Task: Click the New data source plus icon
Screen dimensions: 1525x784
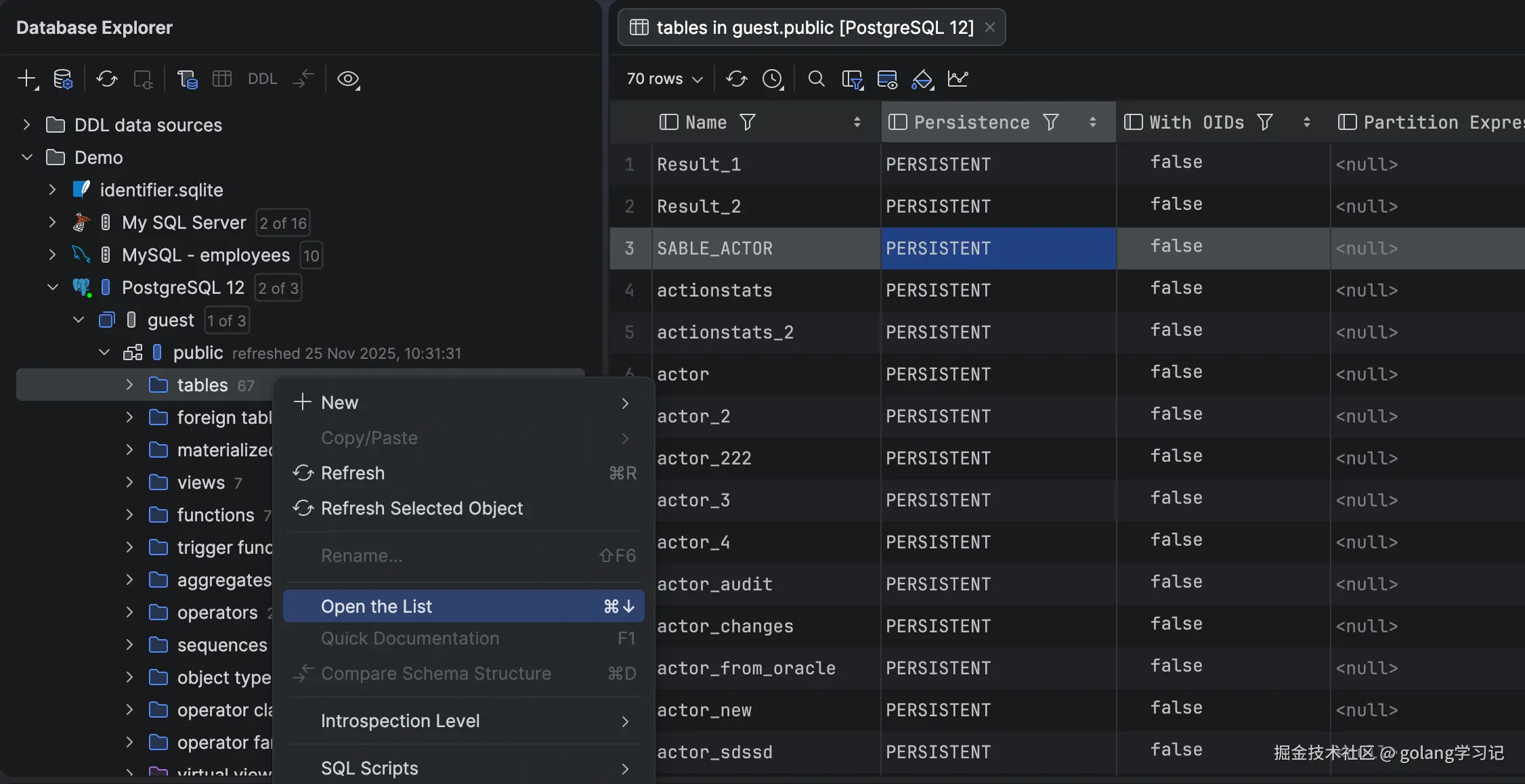Action: [26, 79]
